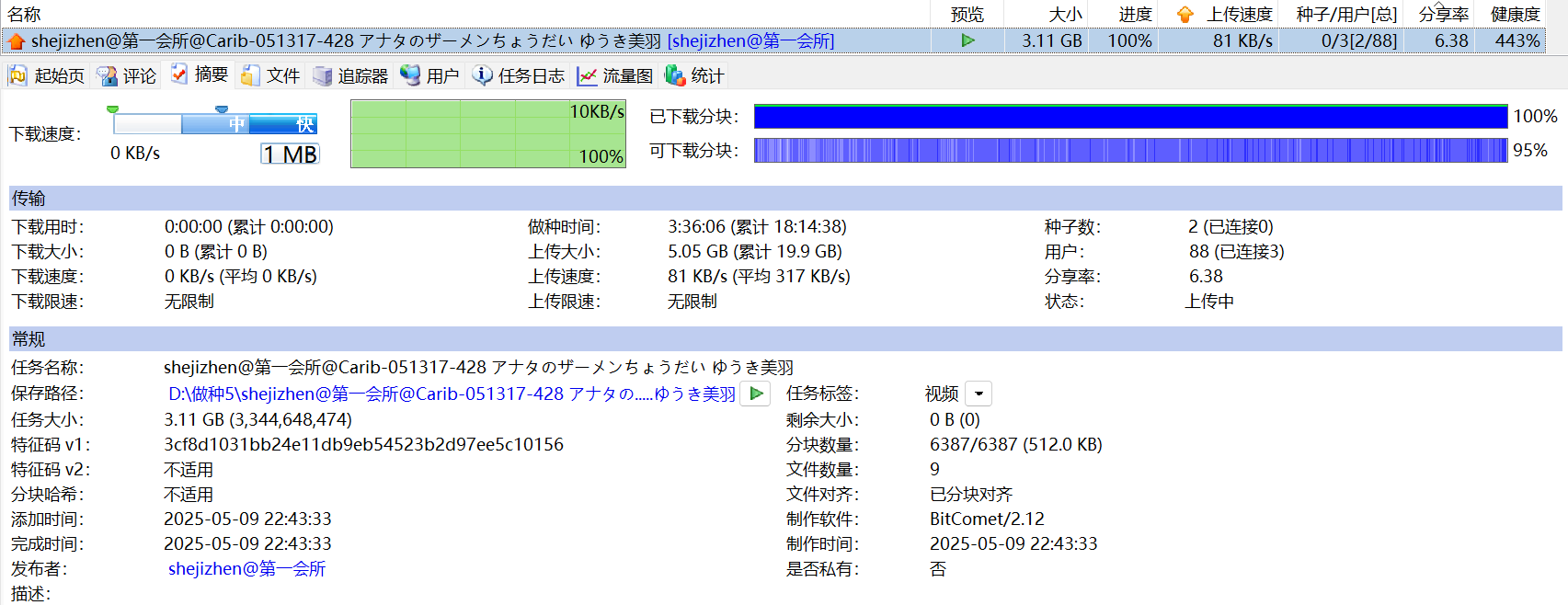The width and height of the screenshot is (1568, 605).
Task: Click the 种子数 value 2 (已连接0)
Action: pyautogui.click(x=1230, y=226)
